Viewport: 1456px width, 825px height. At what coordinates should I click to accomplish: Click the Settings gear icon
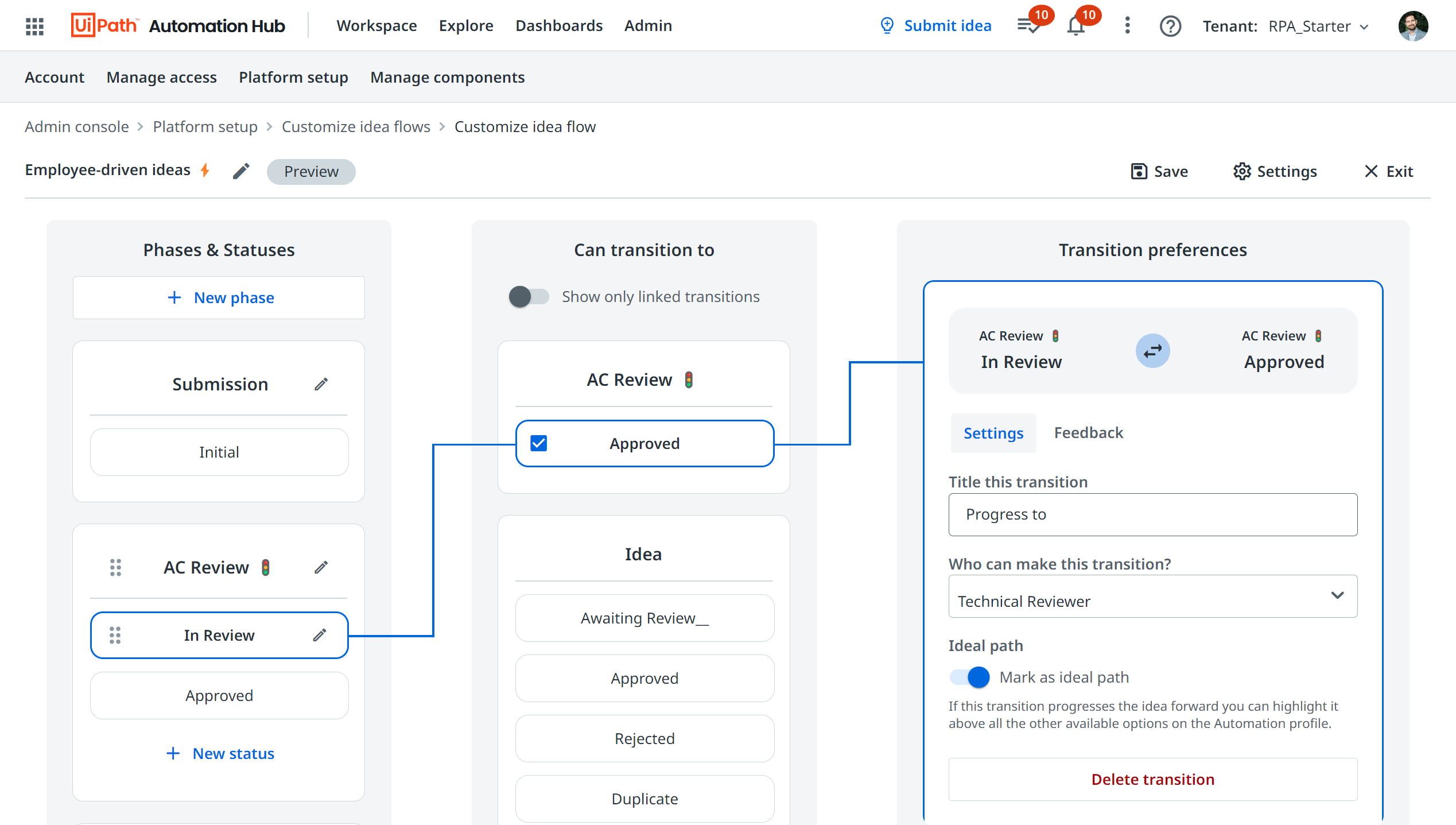[x=1244, y=171]
